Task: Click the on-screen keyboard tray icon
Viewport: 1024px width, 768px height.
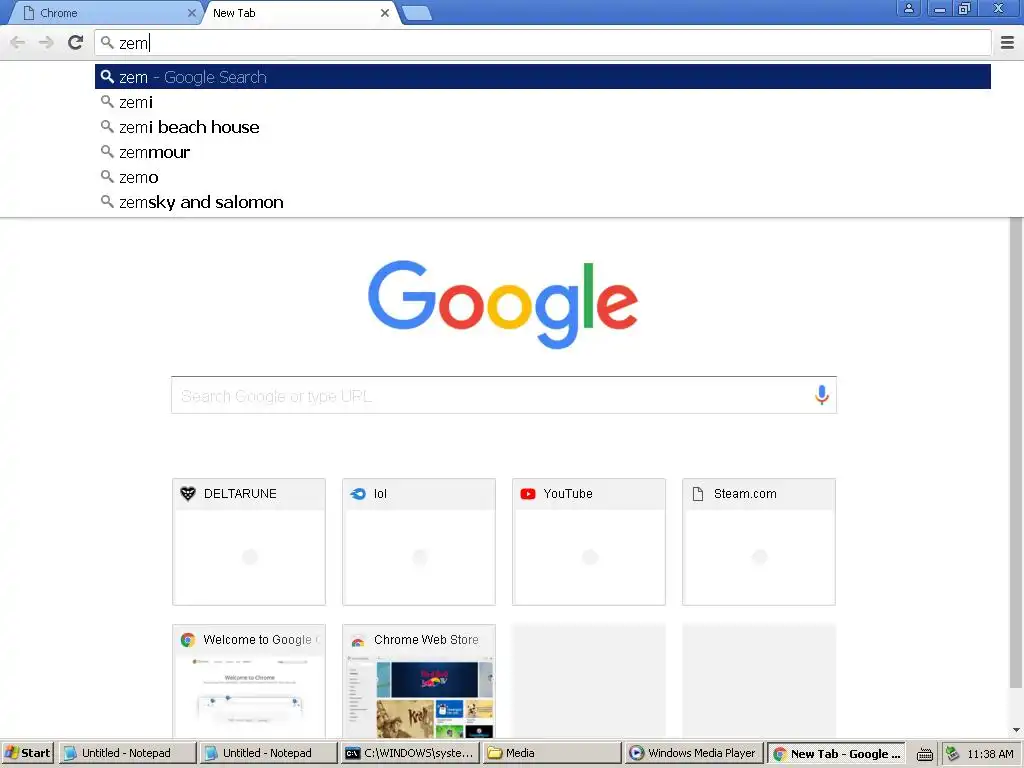Action: [x=924, y=754]
